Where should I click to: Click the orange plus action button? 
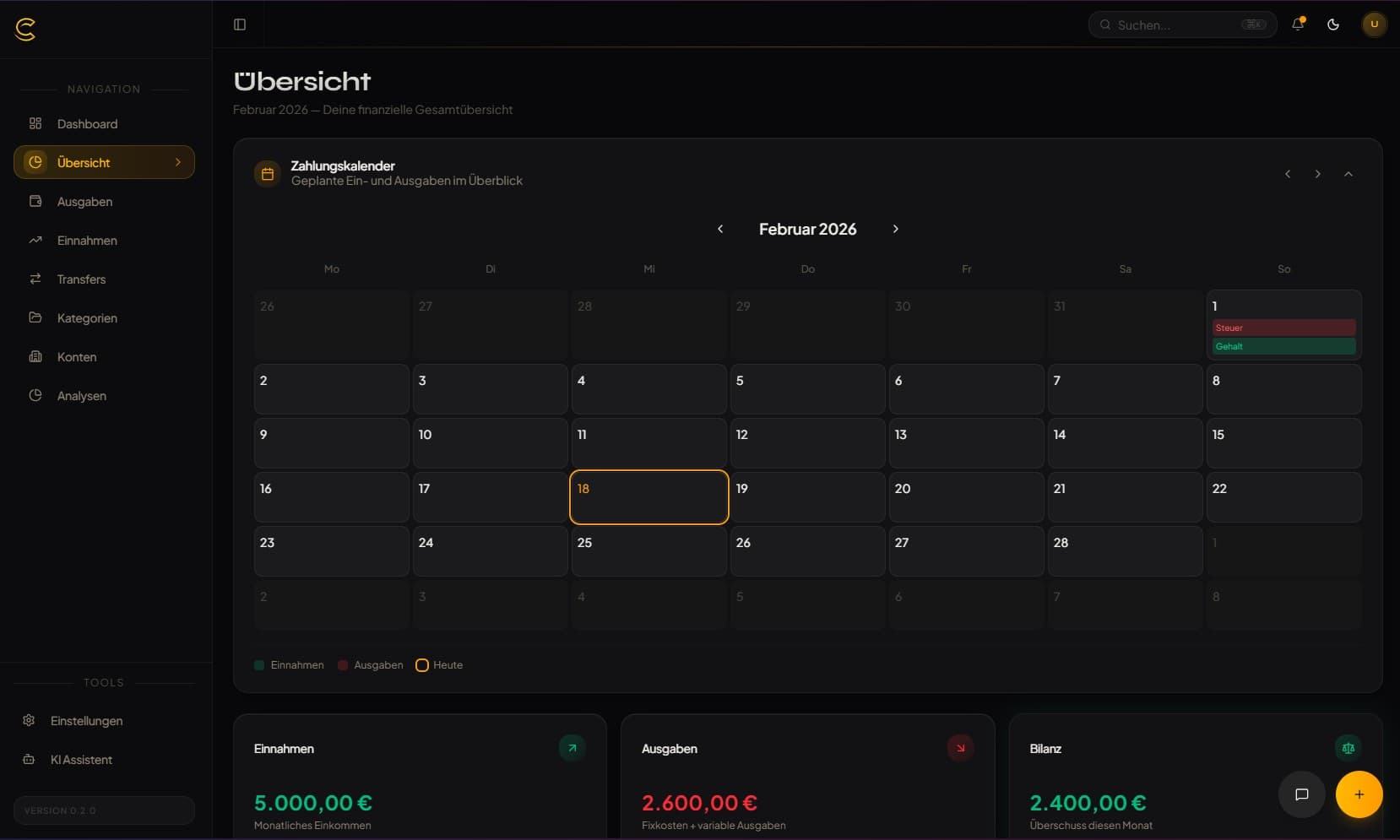click(1359, 794)
